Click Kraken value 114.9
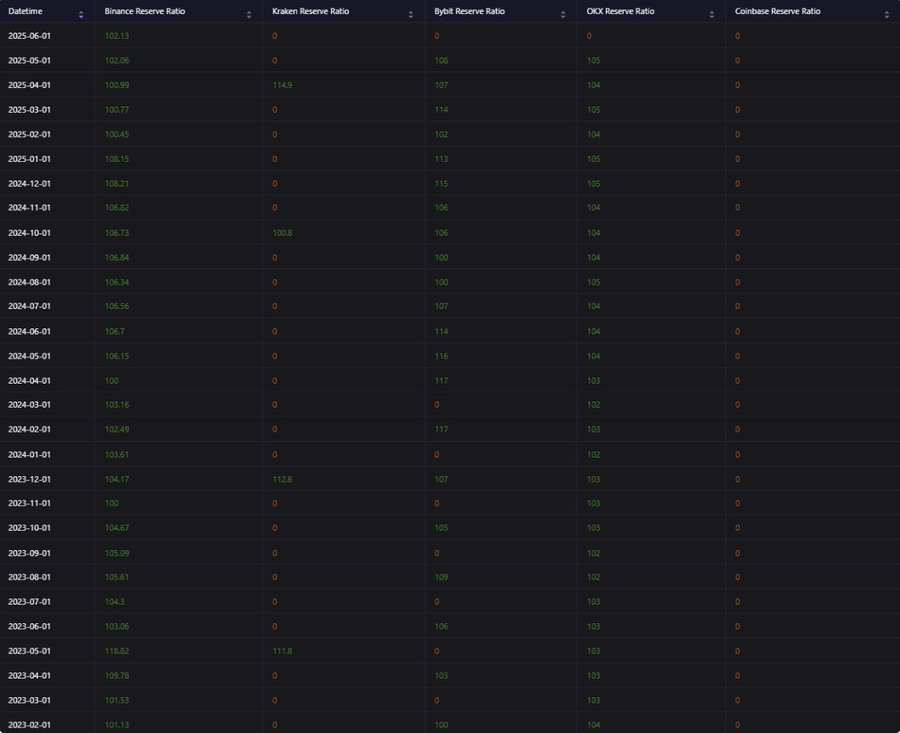The image size is (900, 733). coord(282,85)
